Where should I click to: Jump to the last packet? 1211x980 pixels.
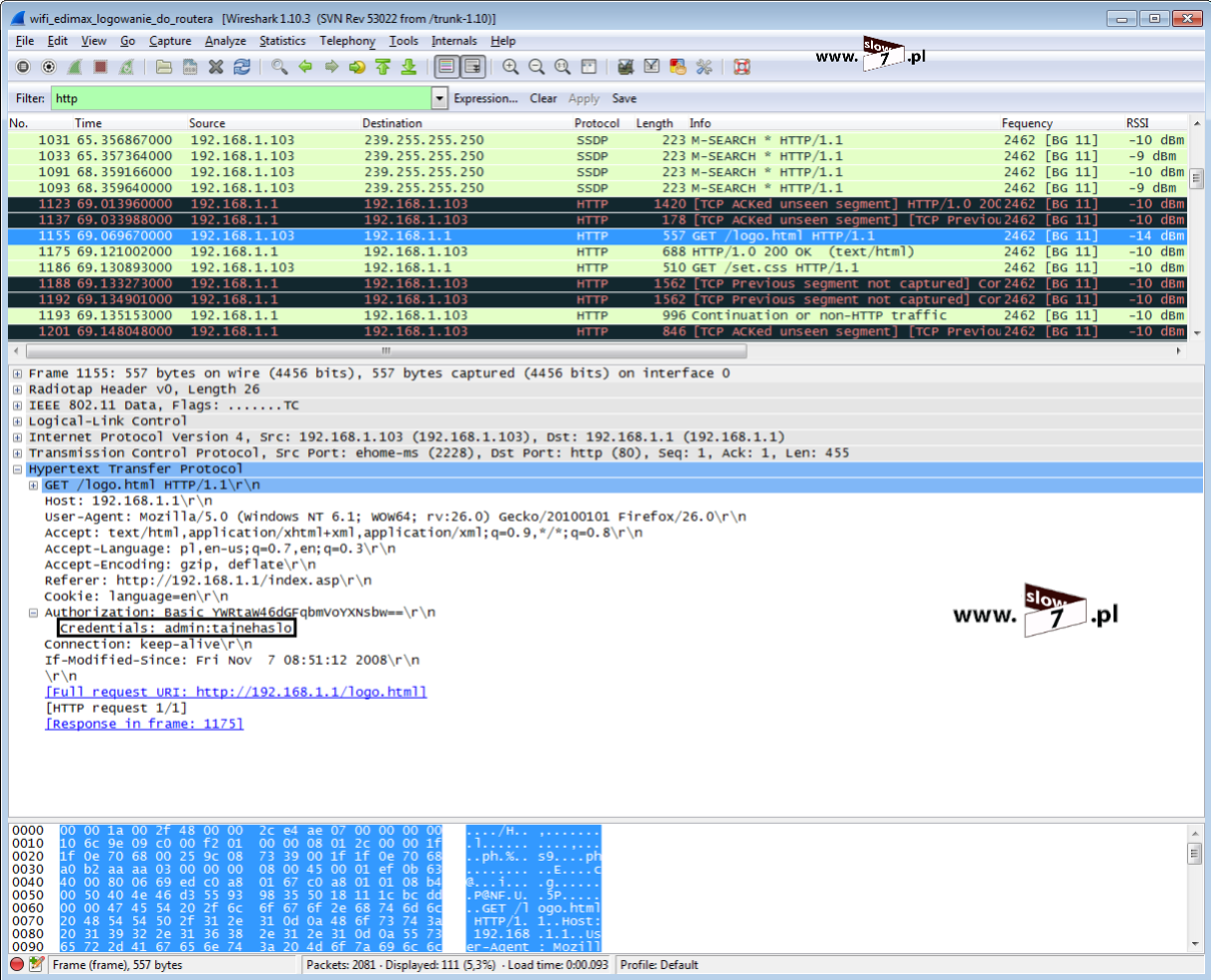click(x=409, y=67)
